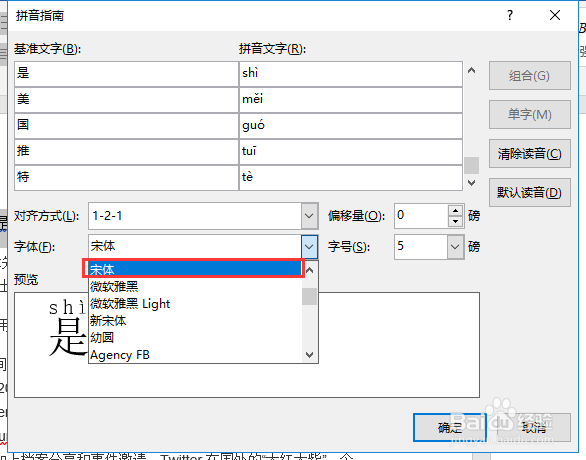
Task: Click the pinyin table scrollbar thumb
Action: (472, 165)
